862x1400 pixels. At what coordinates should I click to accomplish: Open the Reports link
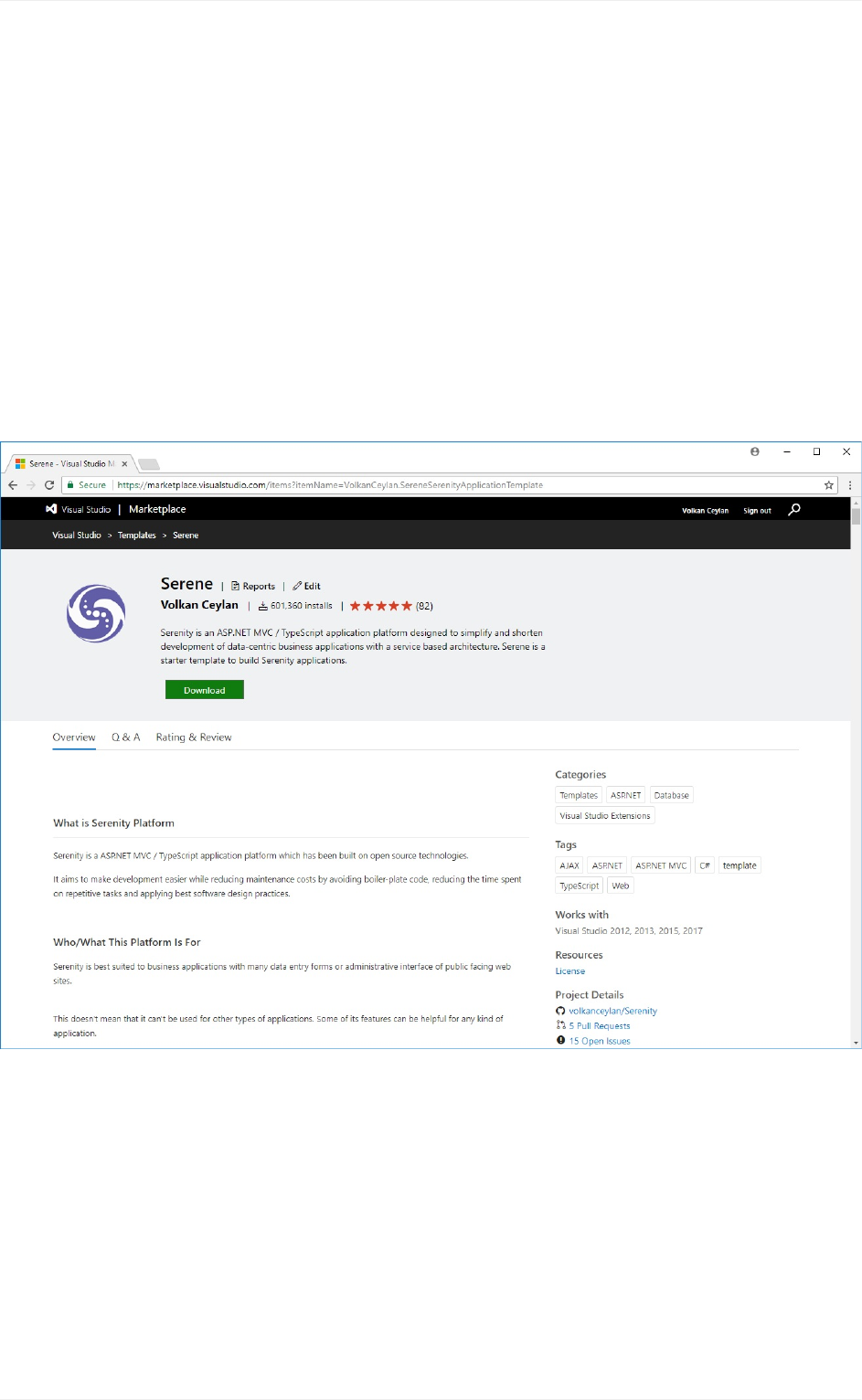click(x=253, y=587)
